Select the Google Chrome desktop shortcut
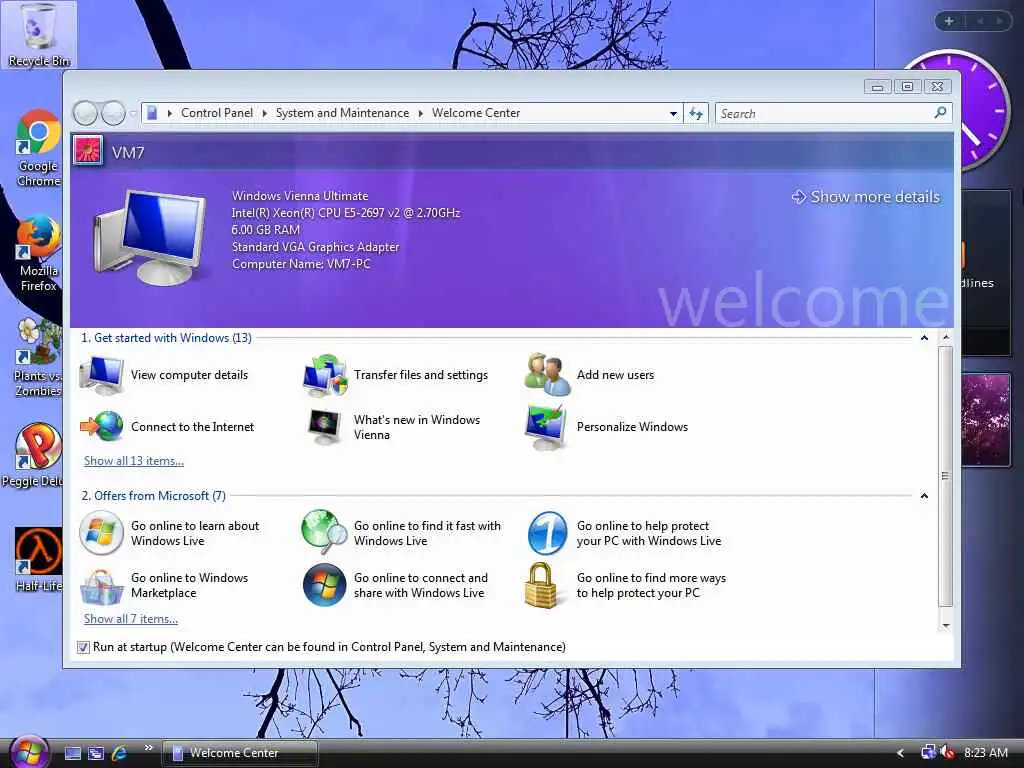Viewport: 1024px width, 768px height. pyautogui.click(x=39, y=148)
